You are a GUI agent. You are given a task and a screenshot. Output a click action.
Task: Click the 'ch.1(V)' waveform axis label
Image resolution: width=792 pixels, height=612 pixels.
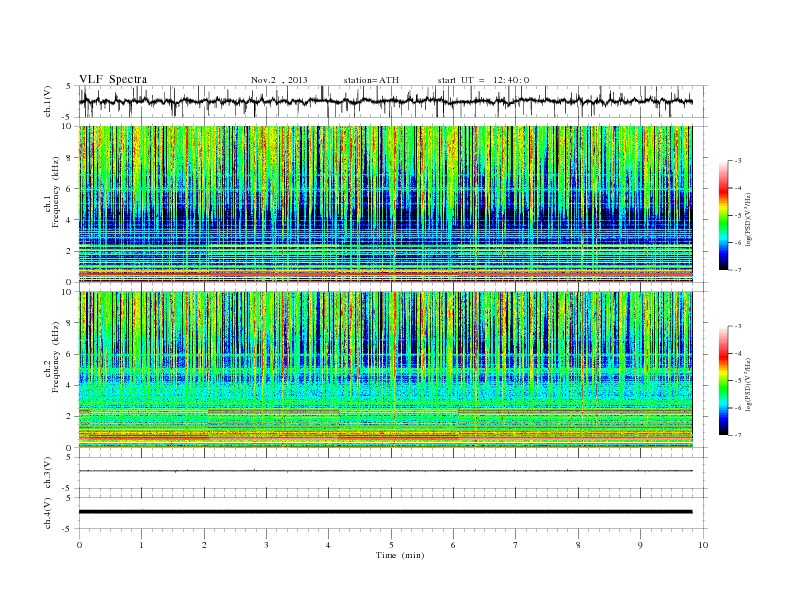(x=48, y=101)
